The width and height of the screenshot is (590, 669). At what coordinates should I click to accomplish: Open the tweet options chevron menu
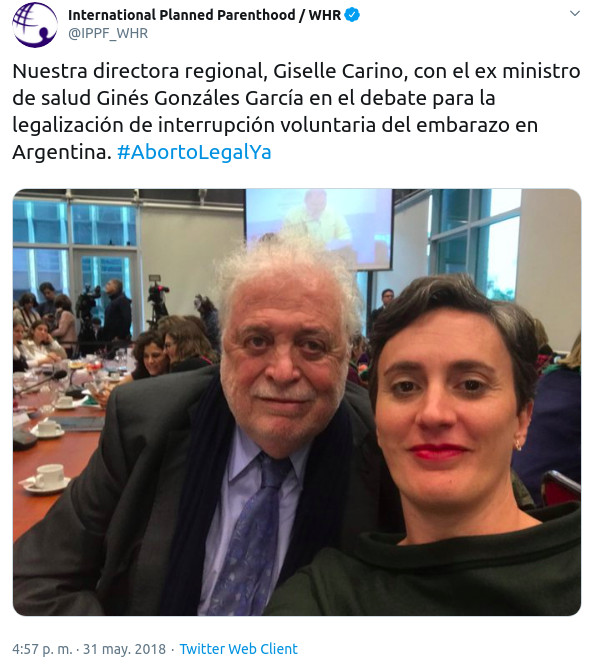(x=575, y=14)
